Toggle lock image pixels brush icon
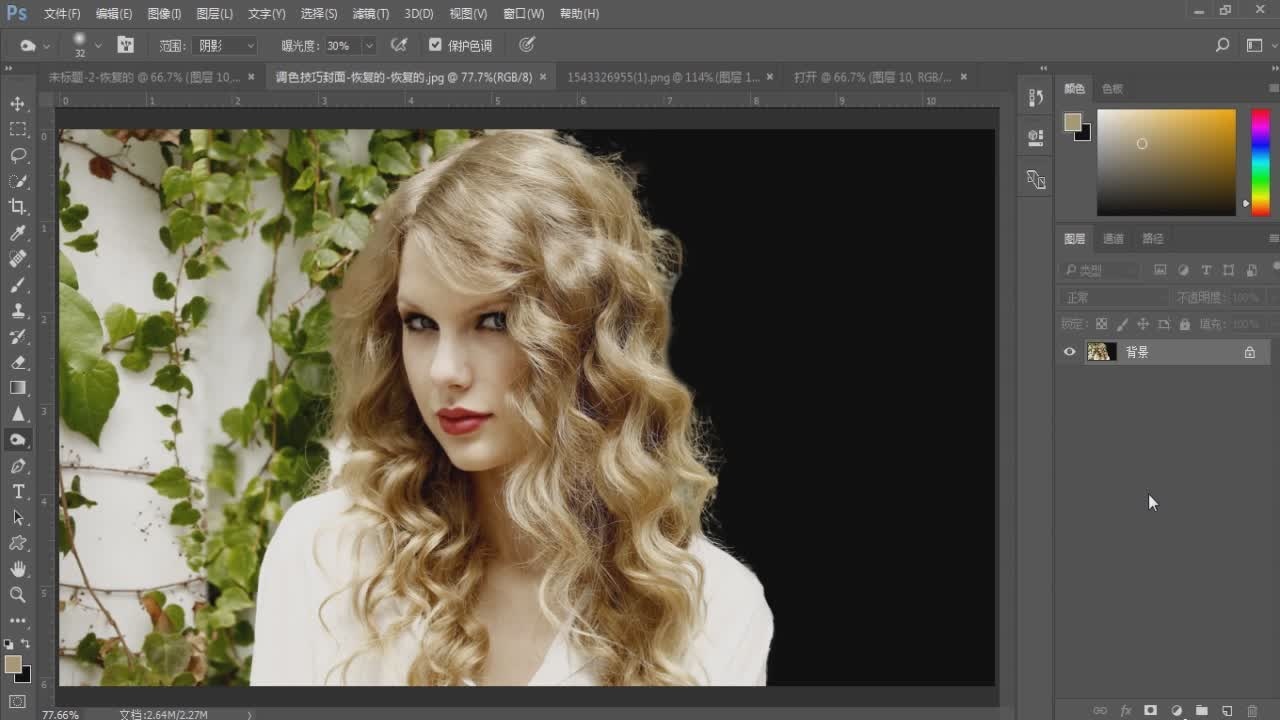 coord(1122,324)
